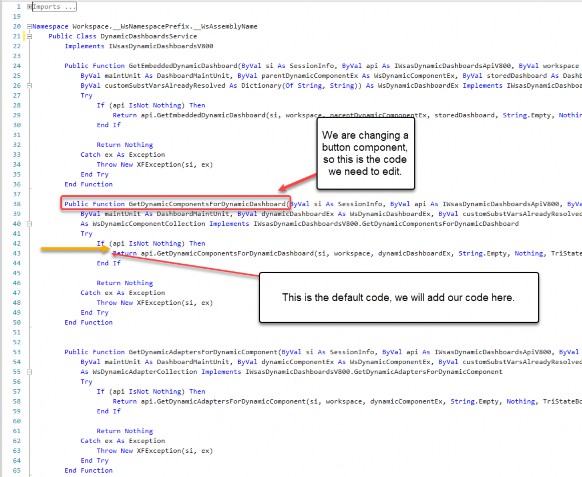Image resolution: width=582 pixels, height=477 pixels.
Task: Click GetEmbeddedDynamicDashboard function name on line 24
Action: (x=183, y=66)
